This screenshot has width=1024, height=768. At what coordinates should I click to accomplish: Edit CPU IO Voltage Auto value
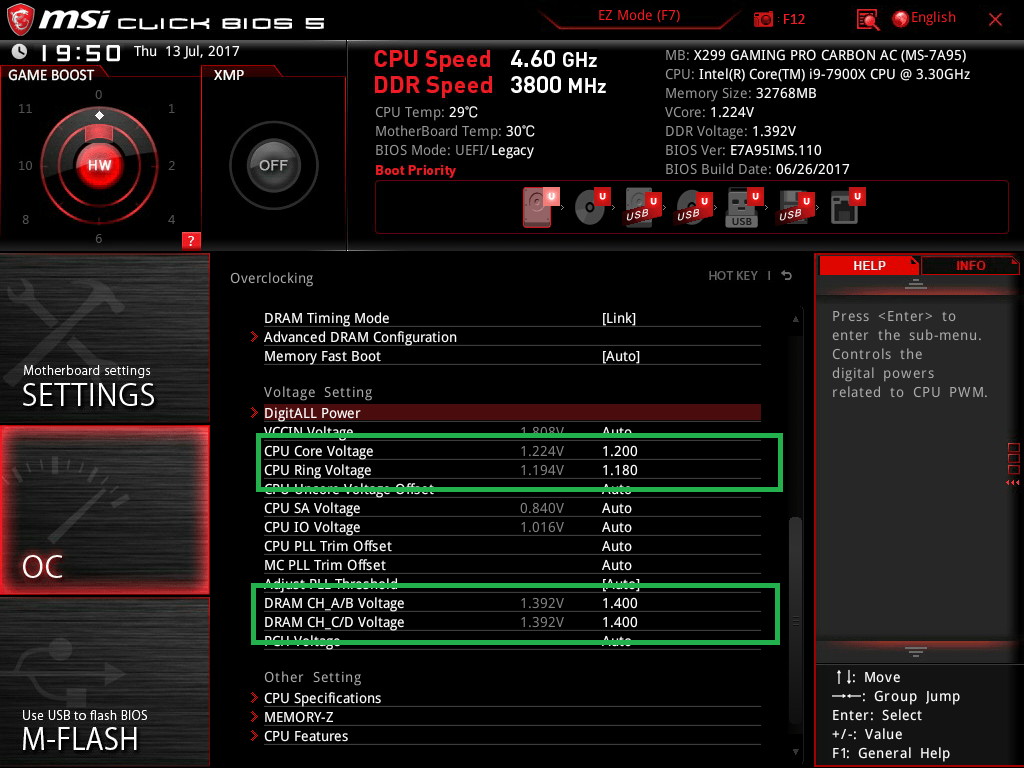(616, 526)
